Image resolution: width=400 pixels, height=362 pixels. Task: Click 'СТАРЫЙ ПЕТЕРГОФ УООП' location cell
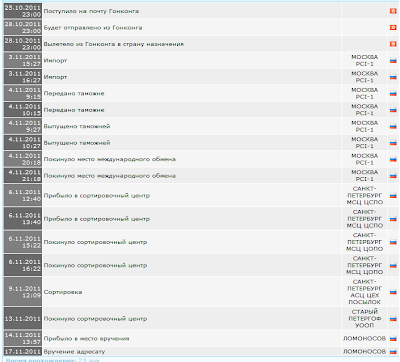pyautogui.click(x=364, y=319)
